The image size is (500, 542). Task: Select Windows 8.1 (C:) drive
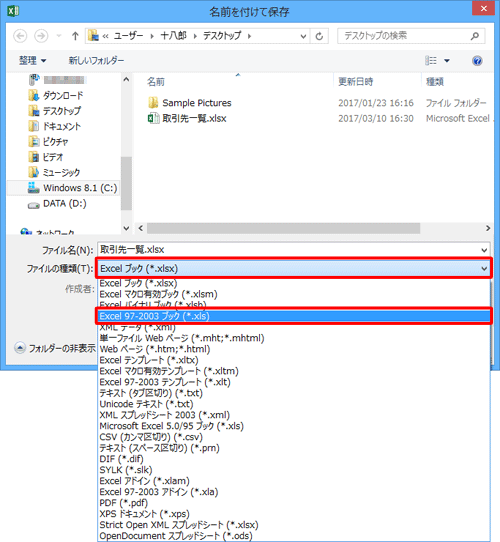tap(73, 188)
